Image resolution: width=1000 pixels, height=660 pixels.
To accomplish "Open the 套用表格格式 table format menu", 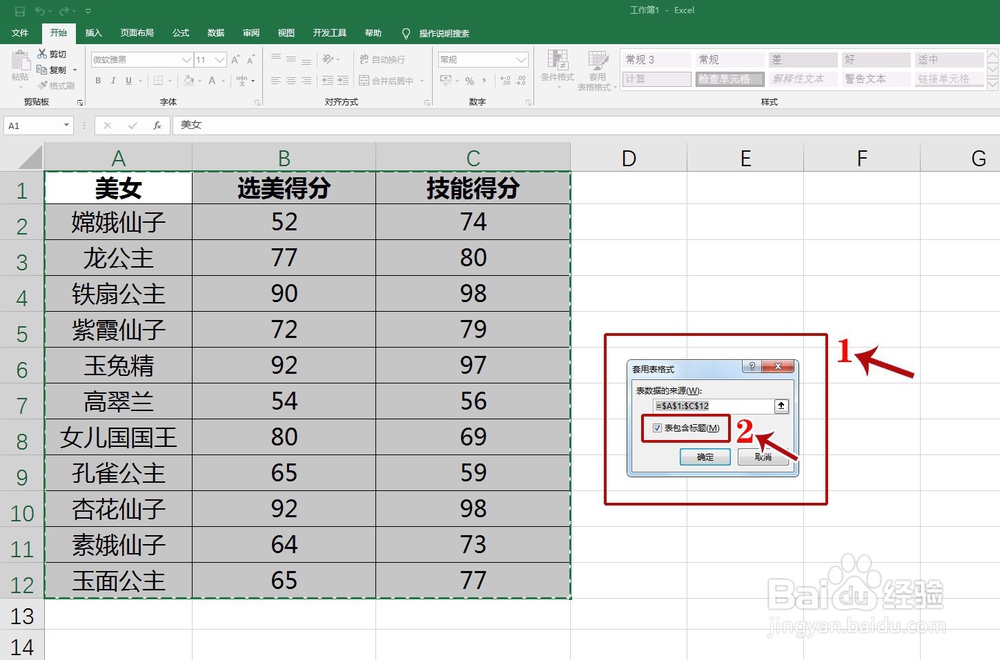I will tap(598, 70).
